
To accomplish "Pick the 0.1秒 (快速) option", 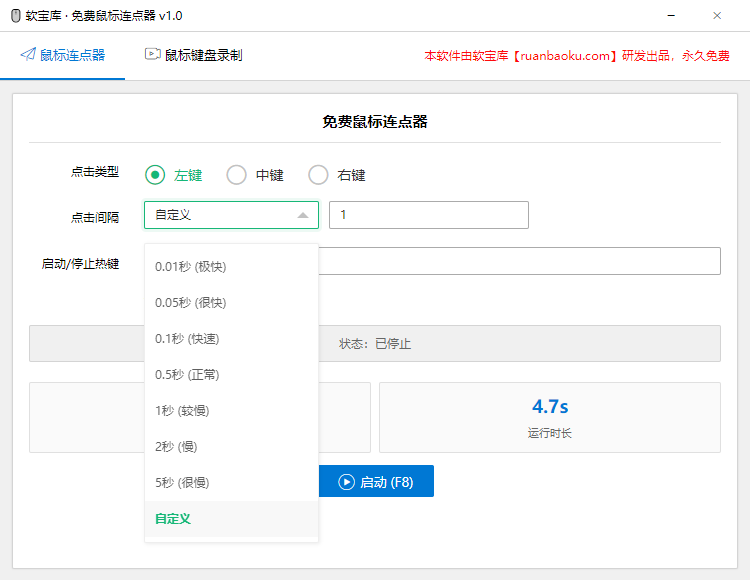I will coord(232,339).
